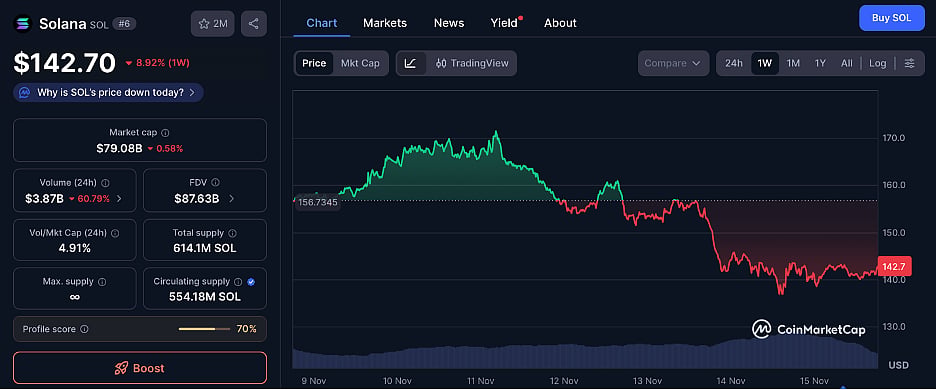Open the About tab
The width and height of the screenshot is (936, 390).
(560, 23)
